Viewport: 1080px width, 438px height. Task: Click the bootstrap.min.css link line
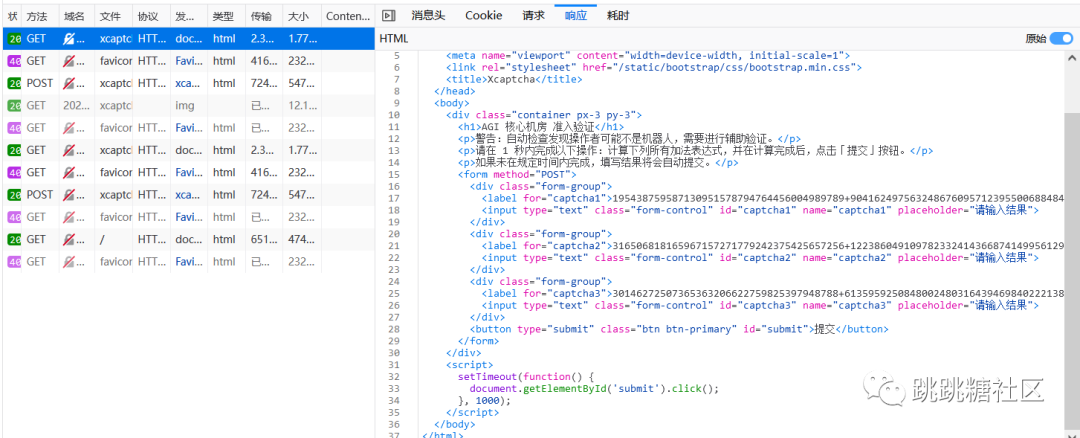[654, 67]
